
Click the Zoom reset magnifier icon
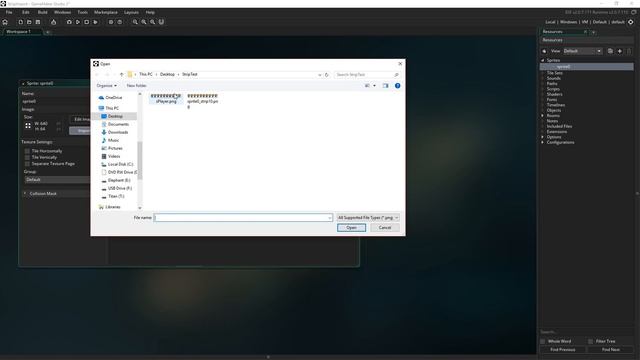pos(144,22)
